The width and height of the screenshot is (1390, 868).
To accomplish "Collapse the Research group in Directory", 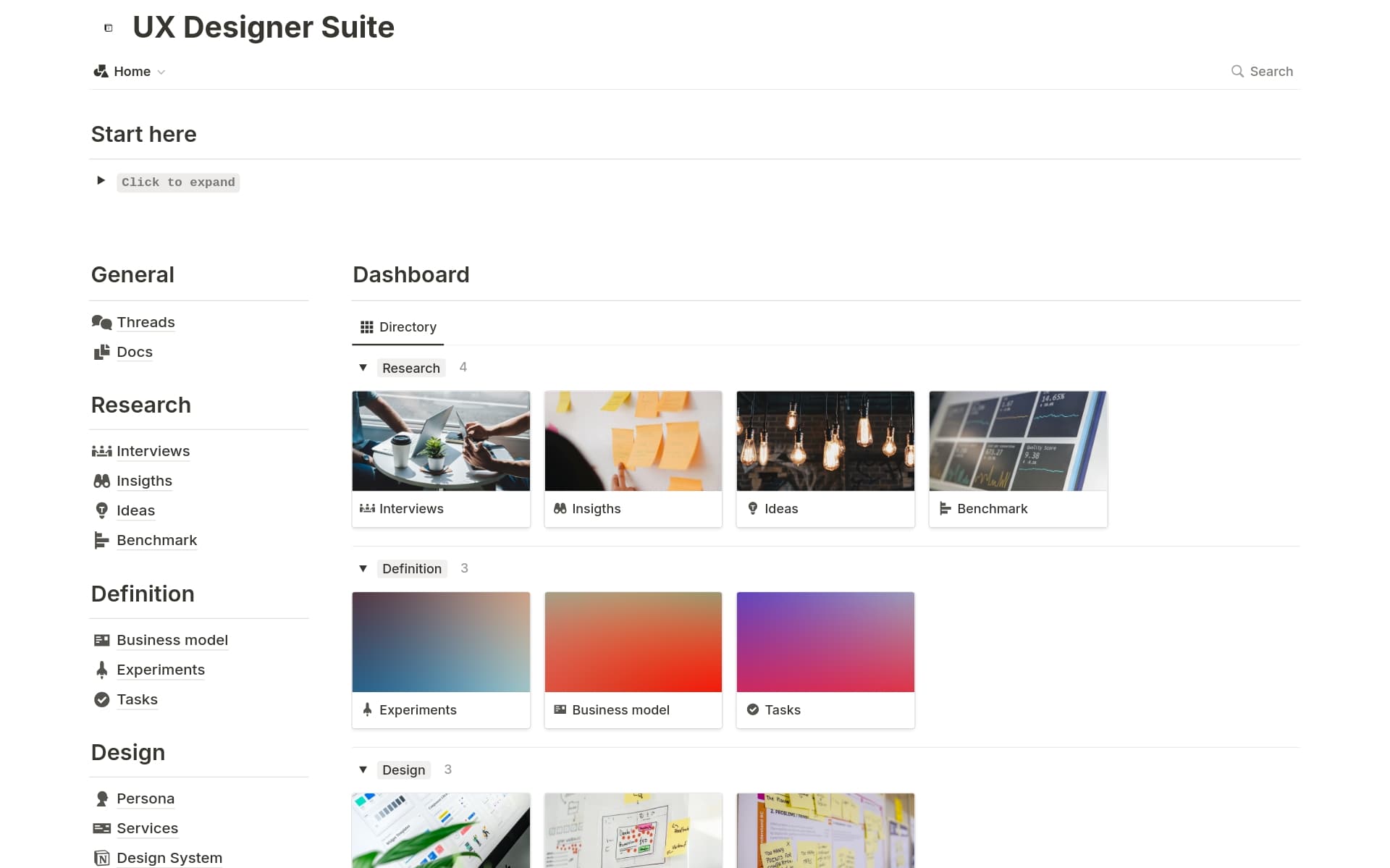I will tap(363, 368).
